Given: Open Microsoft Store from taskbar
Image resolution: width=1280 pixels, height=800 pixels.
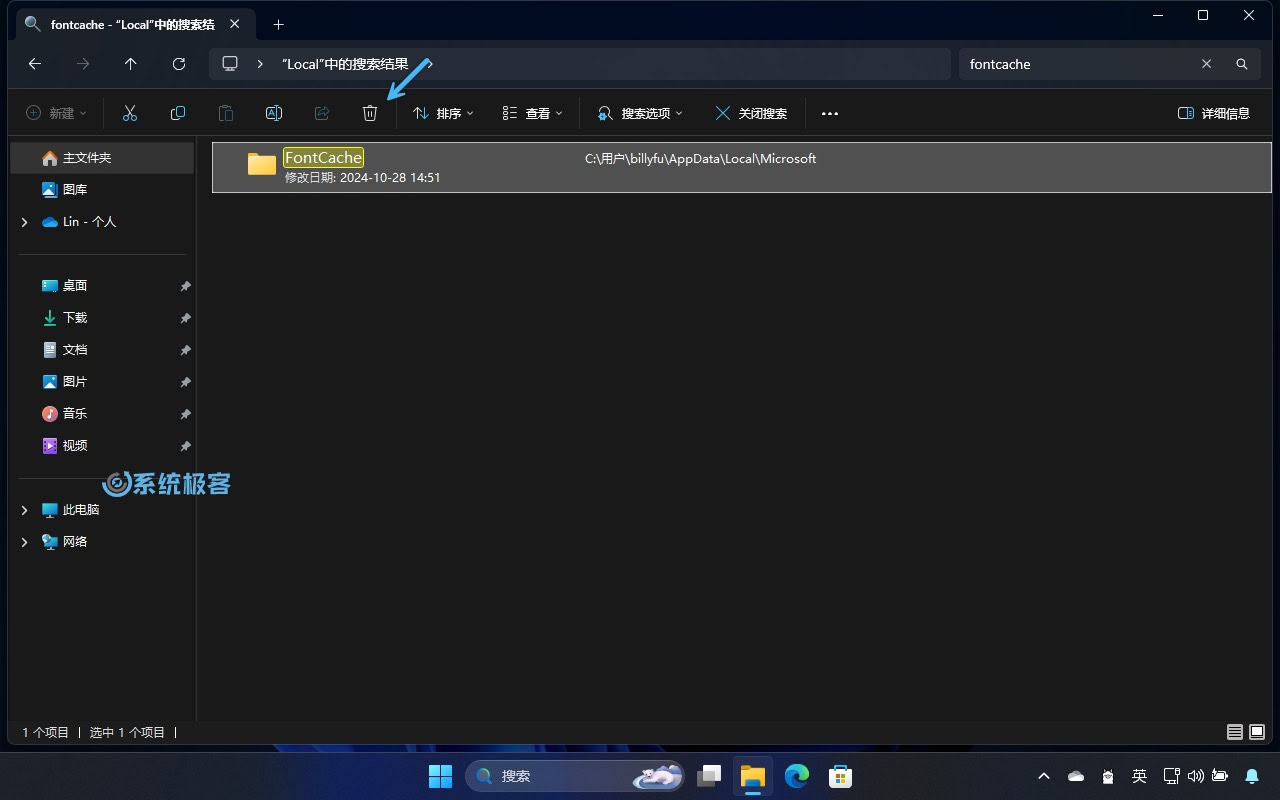Looking at the screenshot, I should pos(841,776).
